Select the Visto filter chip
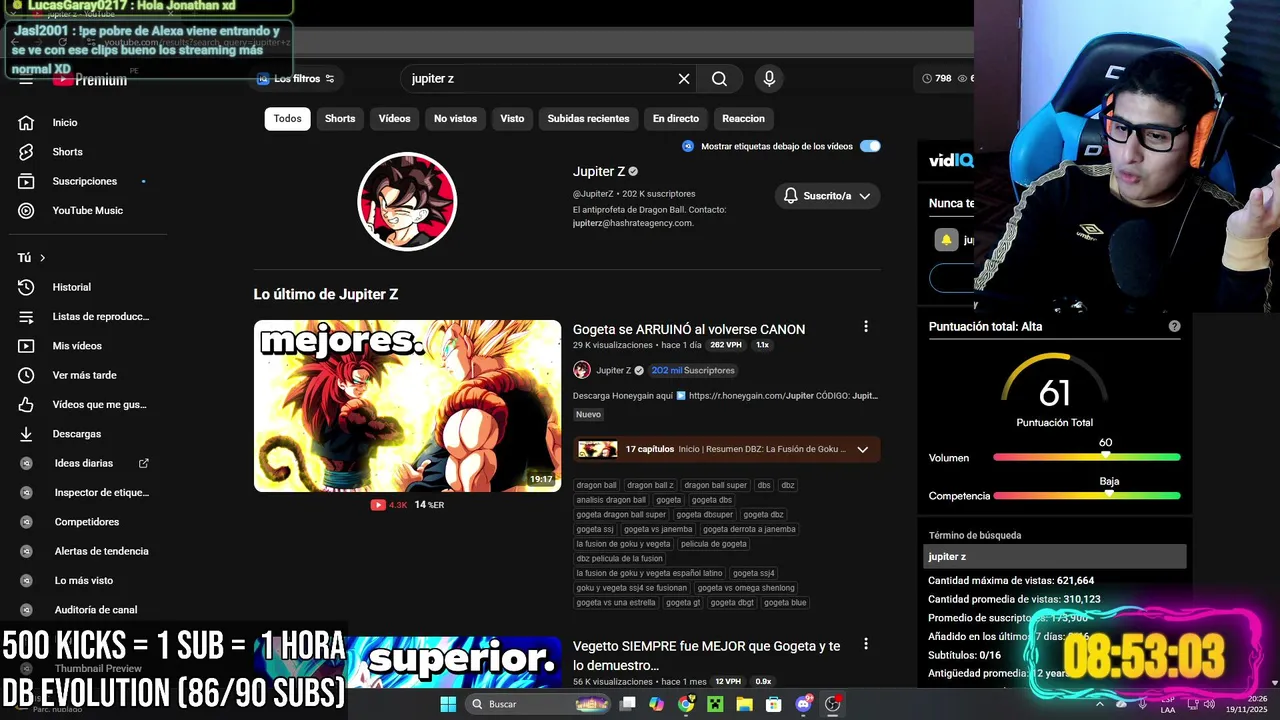1280x720 pixels. pos(512,119)
